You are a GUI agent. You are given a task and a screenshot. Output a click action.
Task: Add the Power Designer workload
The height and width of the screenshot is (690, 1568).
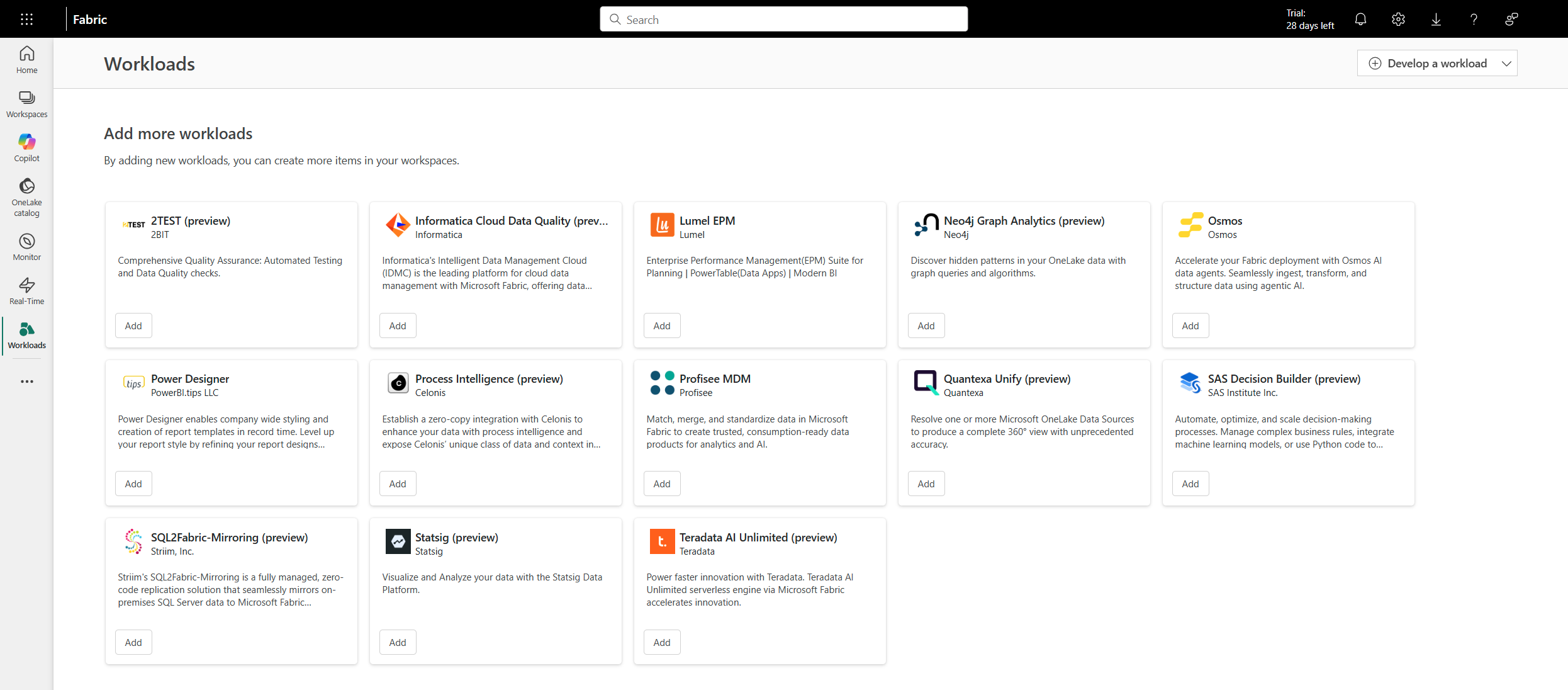coord(133,484)
